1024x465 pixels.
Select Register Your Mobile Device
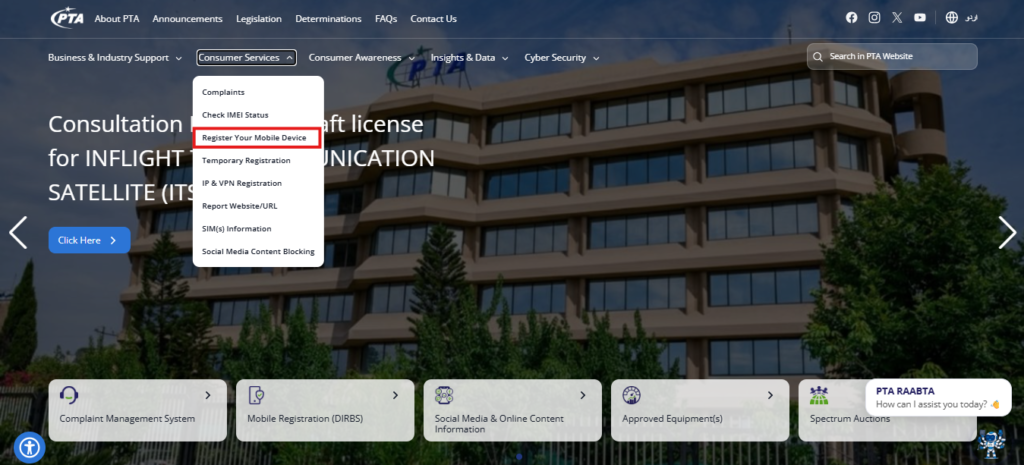click(x=258, y=138)
